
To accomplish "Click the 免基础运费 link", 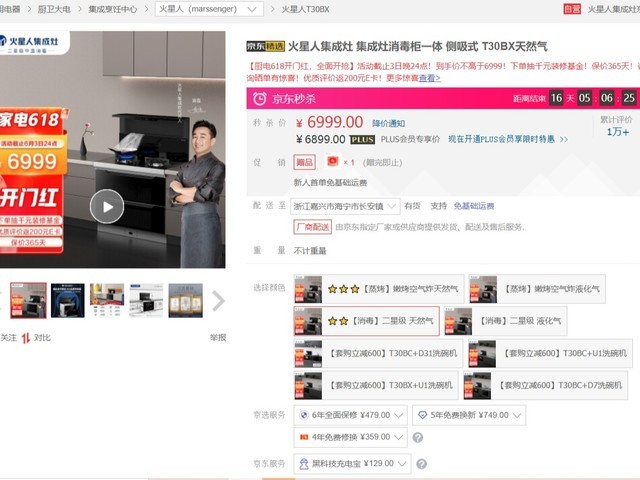I will pyautogui.click(x=474, y=206).
